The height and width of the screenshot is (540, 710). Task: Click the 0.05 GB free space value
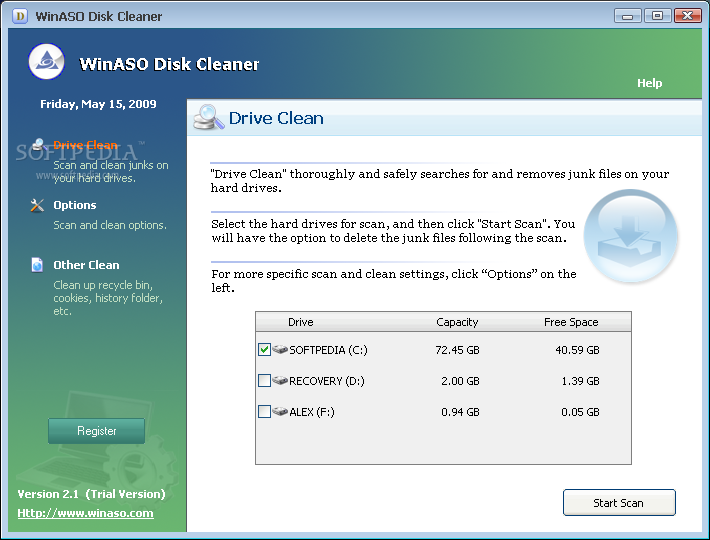[x=580, y=412]
